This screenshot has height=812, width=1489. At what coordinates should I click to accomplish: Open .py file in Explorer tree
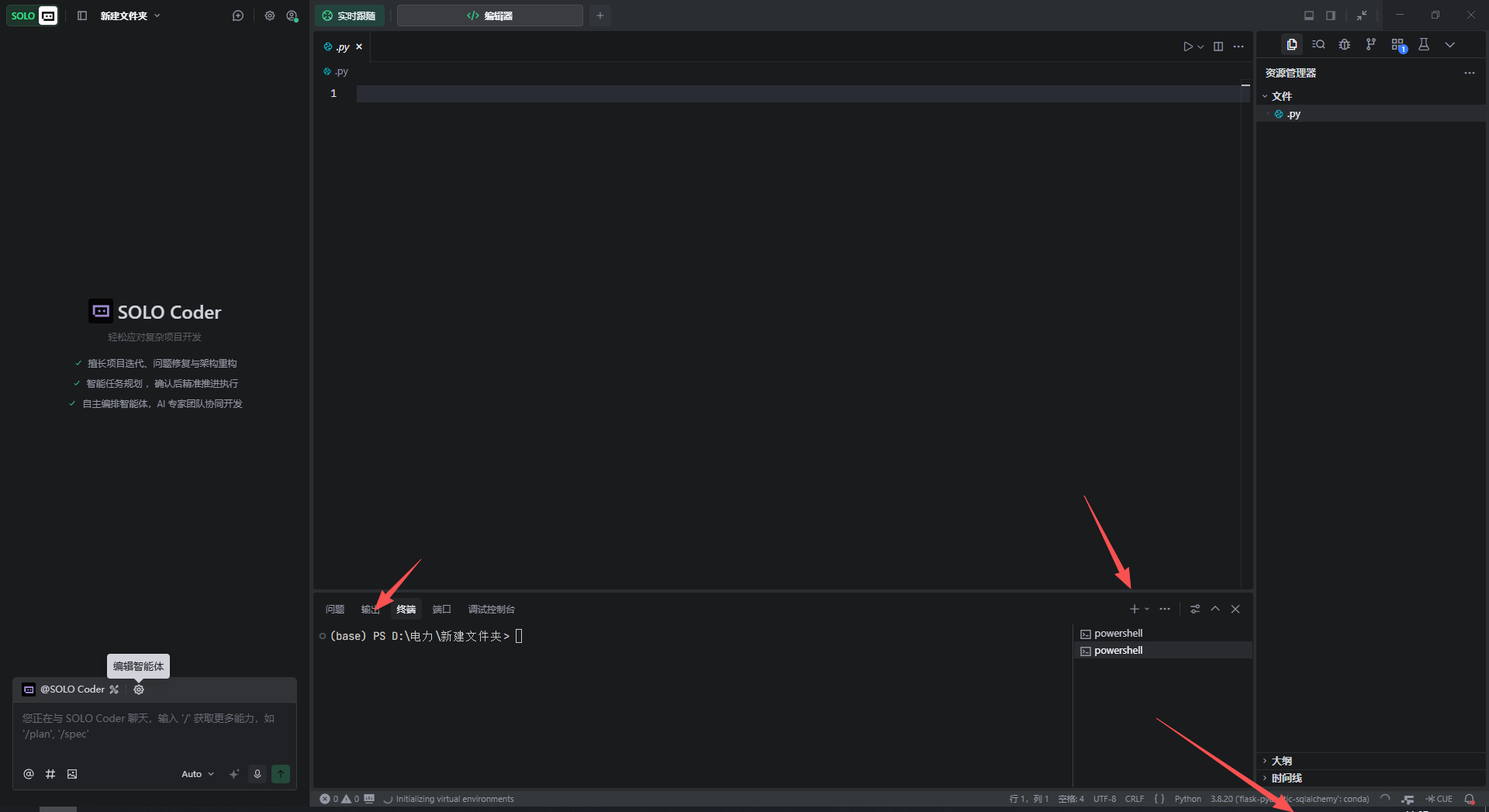(1371, 114)
